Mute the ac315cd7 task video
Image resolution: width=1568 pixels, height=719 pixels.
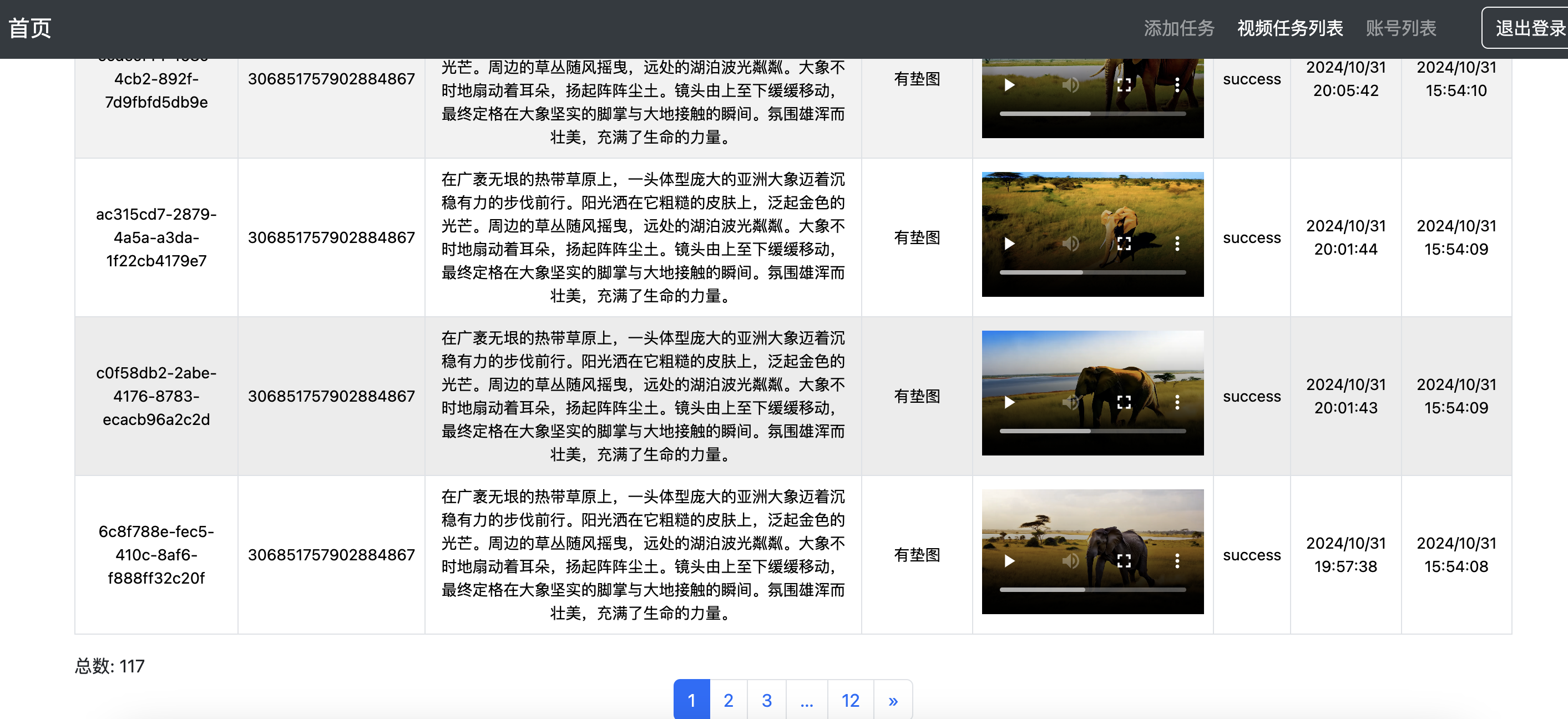[x=1070, y=244]
